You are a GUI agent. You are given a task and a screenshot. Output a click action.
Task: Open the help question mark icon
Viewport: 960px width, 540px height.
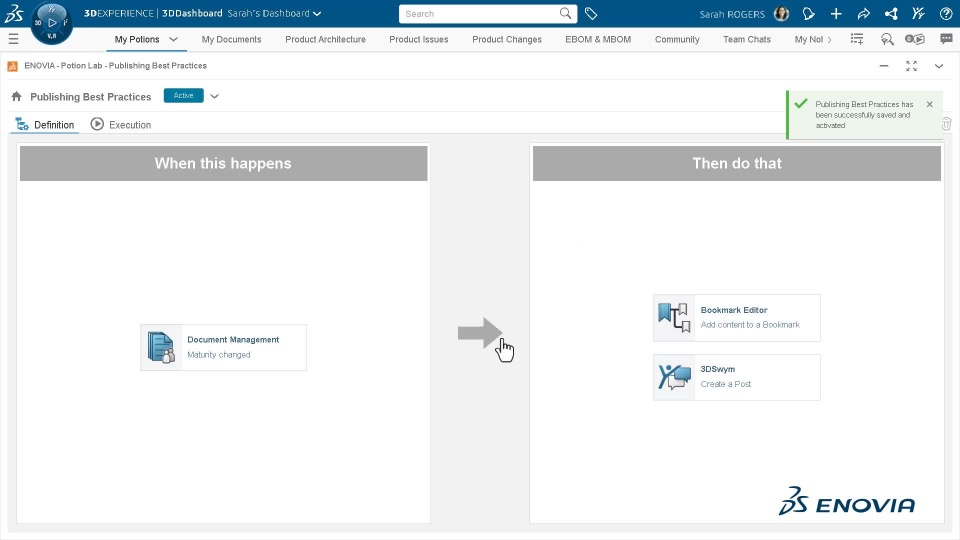(x=945, y=13)
